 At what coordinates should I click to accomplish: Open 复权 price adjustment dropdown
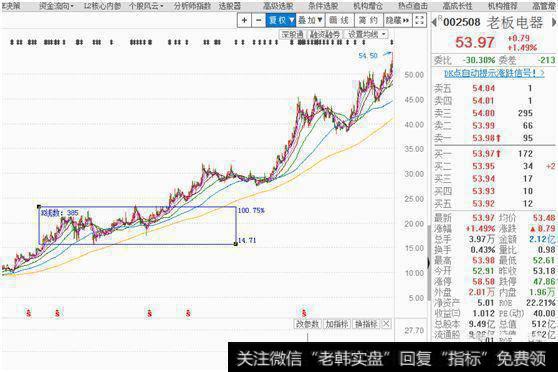pyautogui.click(x=281, y=21)
